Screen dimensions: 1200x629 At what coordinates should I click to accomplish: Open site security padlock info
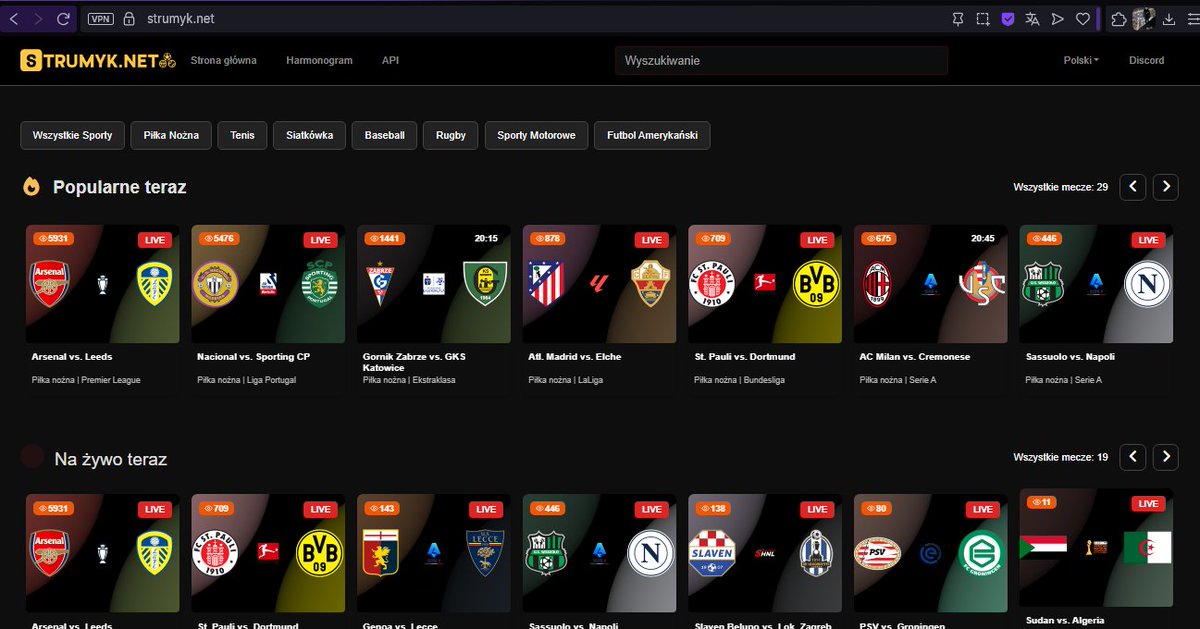[x=128, y=18]
